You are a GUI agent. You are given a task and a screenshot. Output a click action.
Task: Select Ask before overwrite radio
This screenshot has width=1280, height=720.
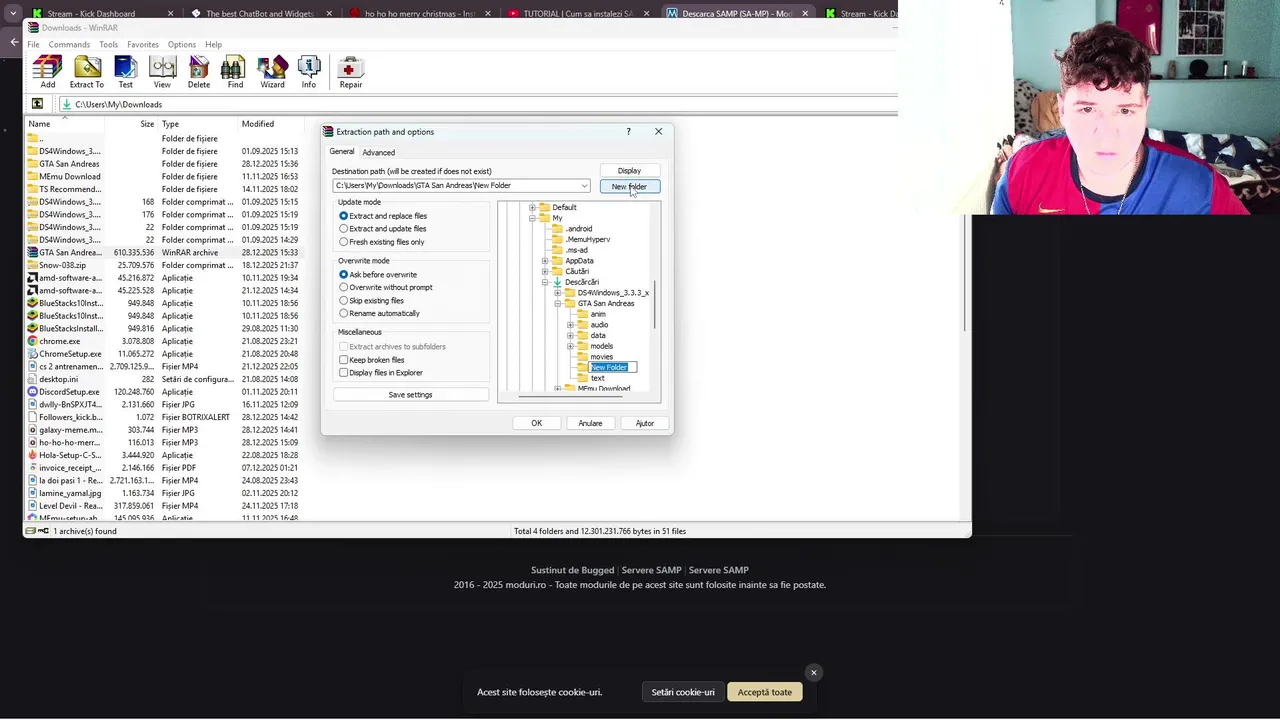(344, 275)
